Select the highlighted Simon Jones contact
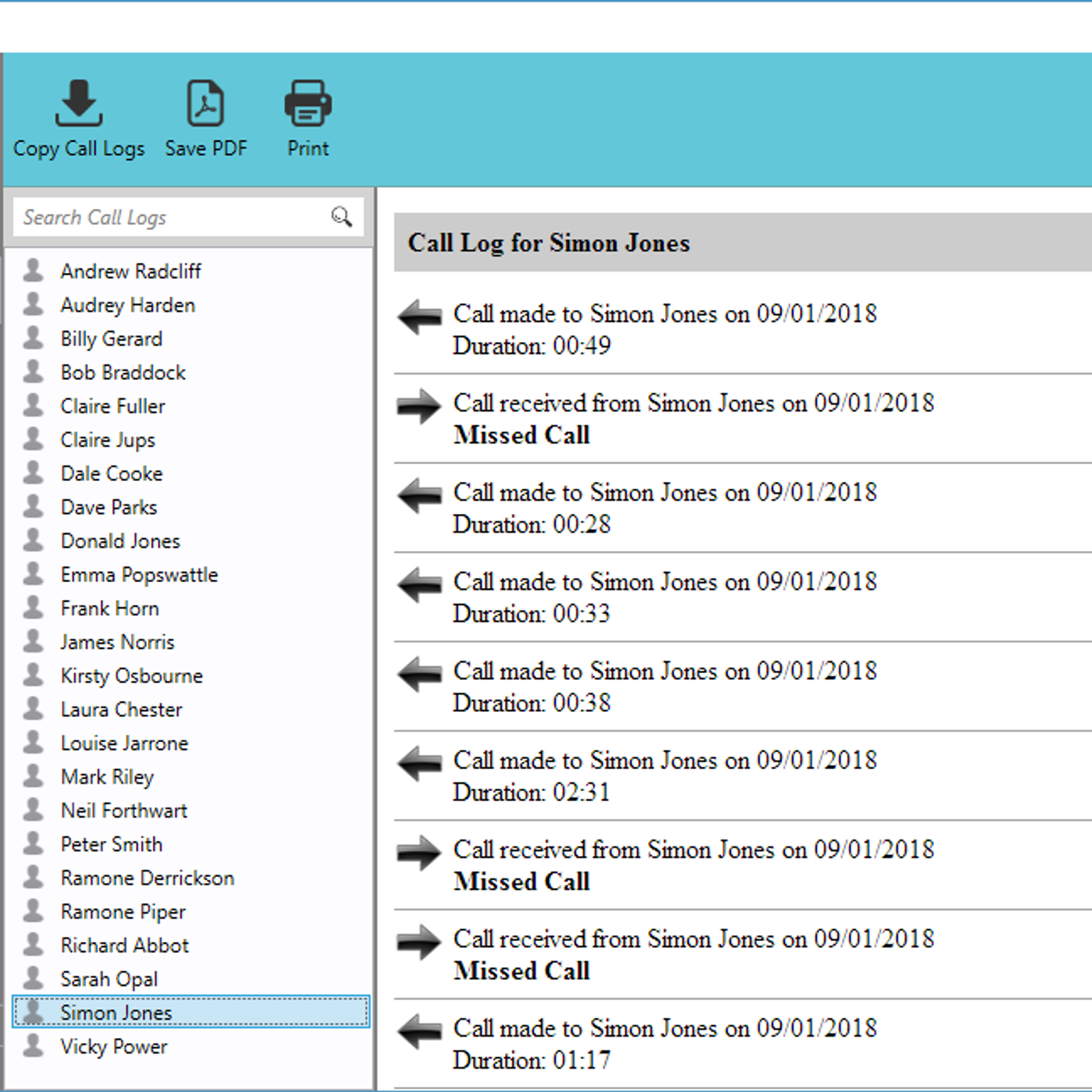Image resolution: width=1092 pixels, height=1092 pixels. (116, 1013)
